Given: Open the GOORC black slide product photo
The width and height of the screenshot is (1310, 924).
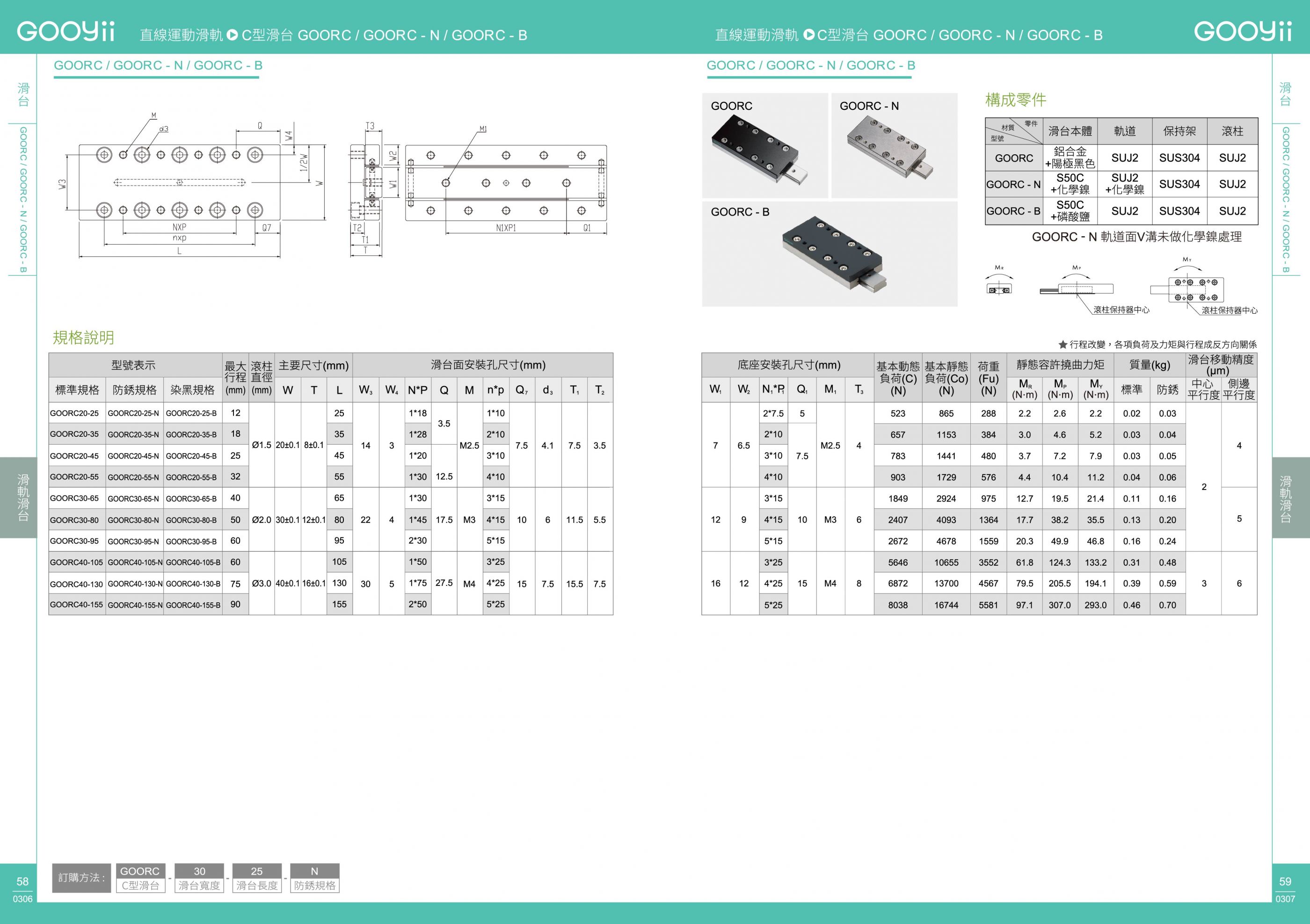Looking at the screenshot, I should 764,145.
